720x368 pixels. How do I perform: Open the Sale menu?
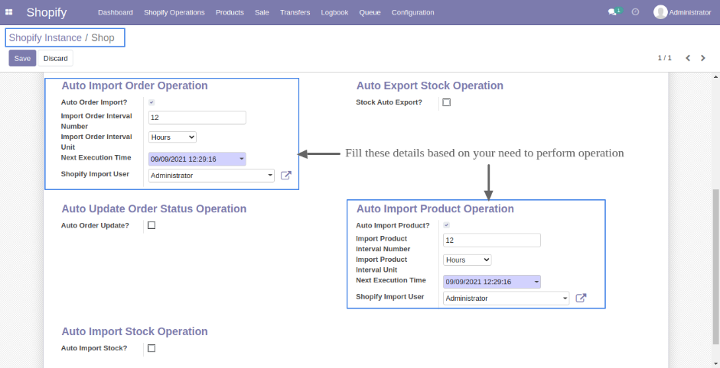click(x=262, y=12)
